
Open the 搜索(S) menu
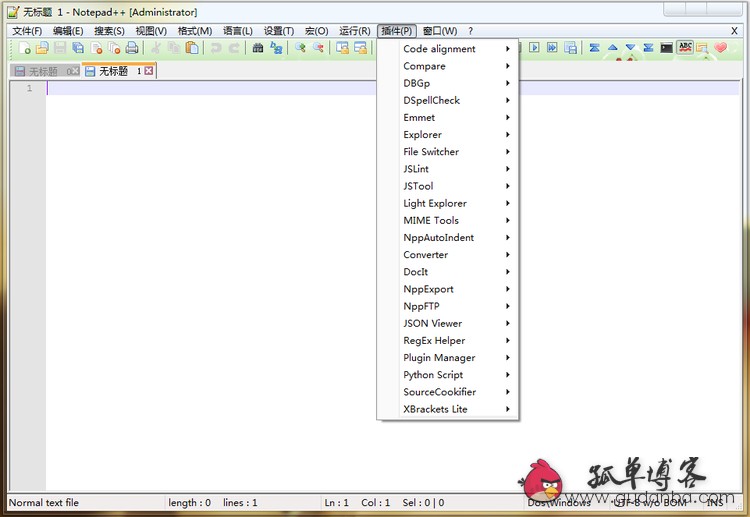(x=109, y=31)
